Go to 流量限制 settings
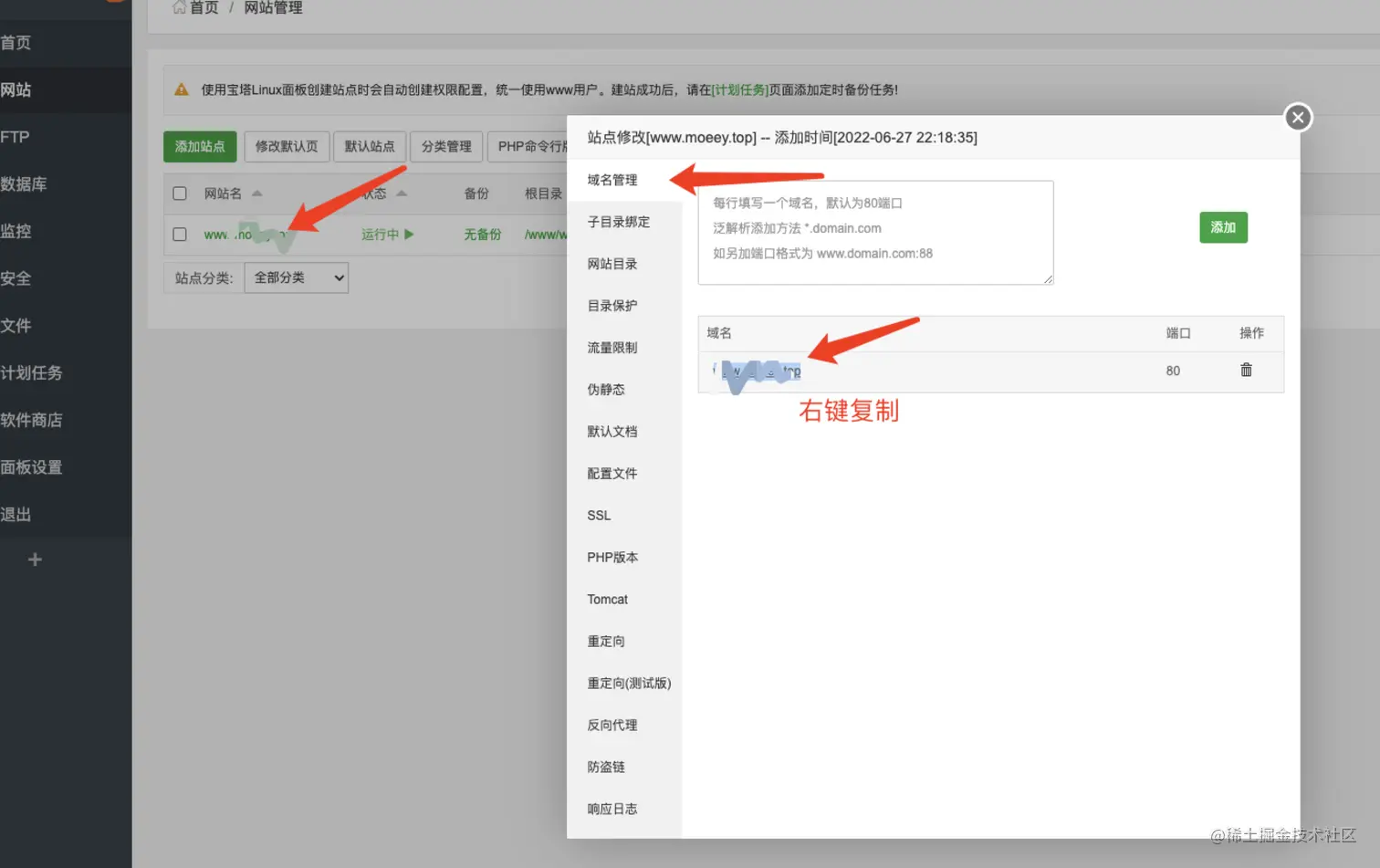The height and width of the screenshot is (868, 1380). click(x=612, y=348)
